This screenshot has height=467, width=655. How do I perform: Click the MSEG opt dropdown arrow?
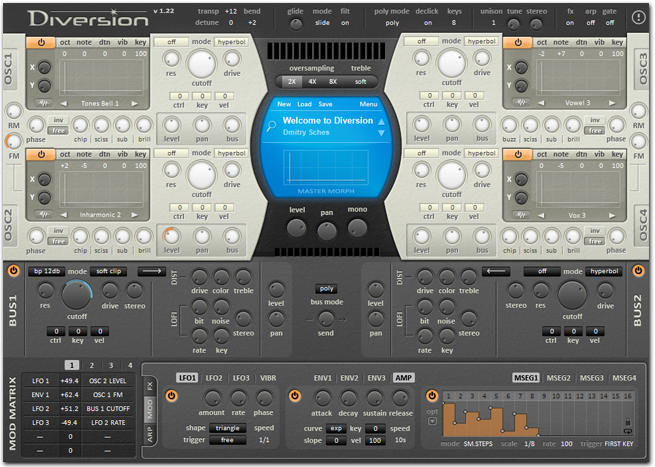click(432, 421)
